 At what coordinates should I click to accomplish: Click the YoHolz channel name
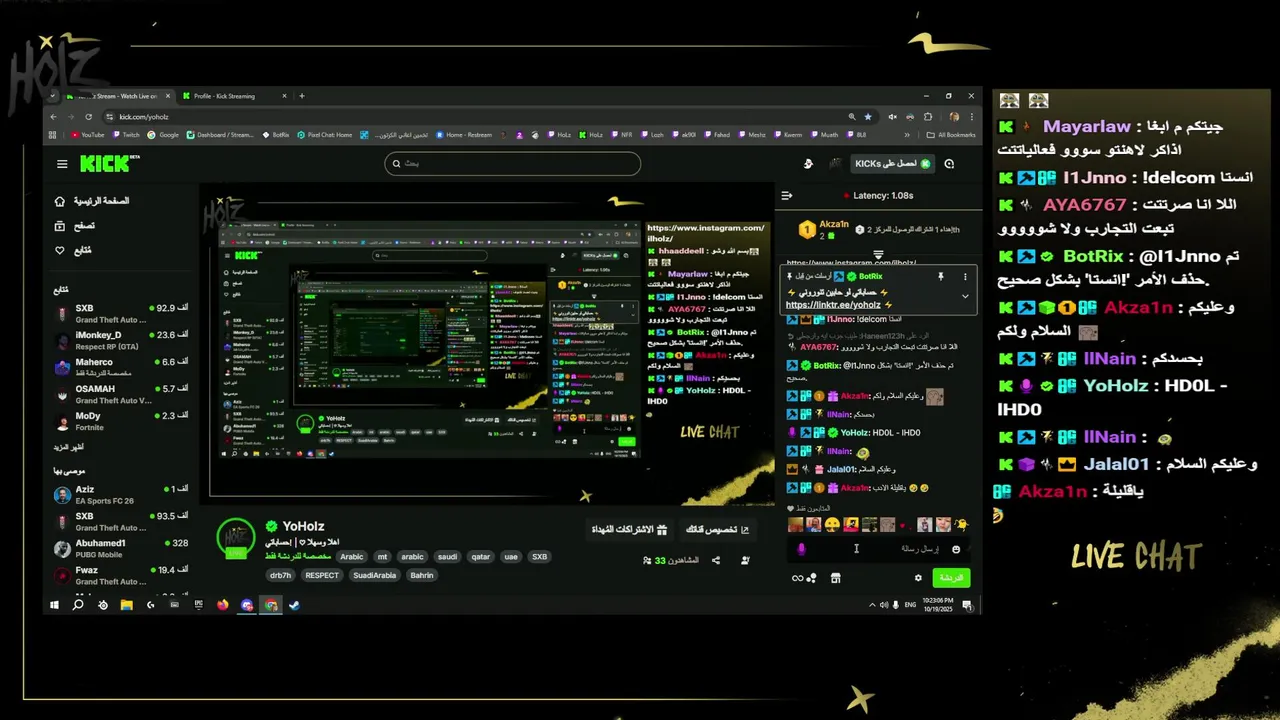point(303,526)
